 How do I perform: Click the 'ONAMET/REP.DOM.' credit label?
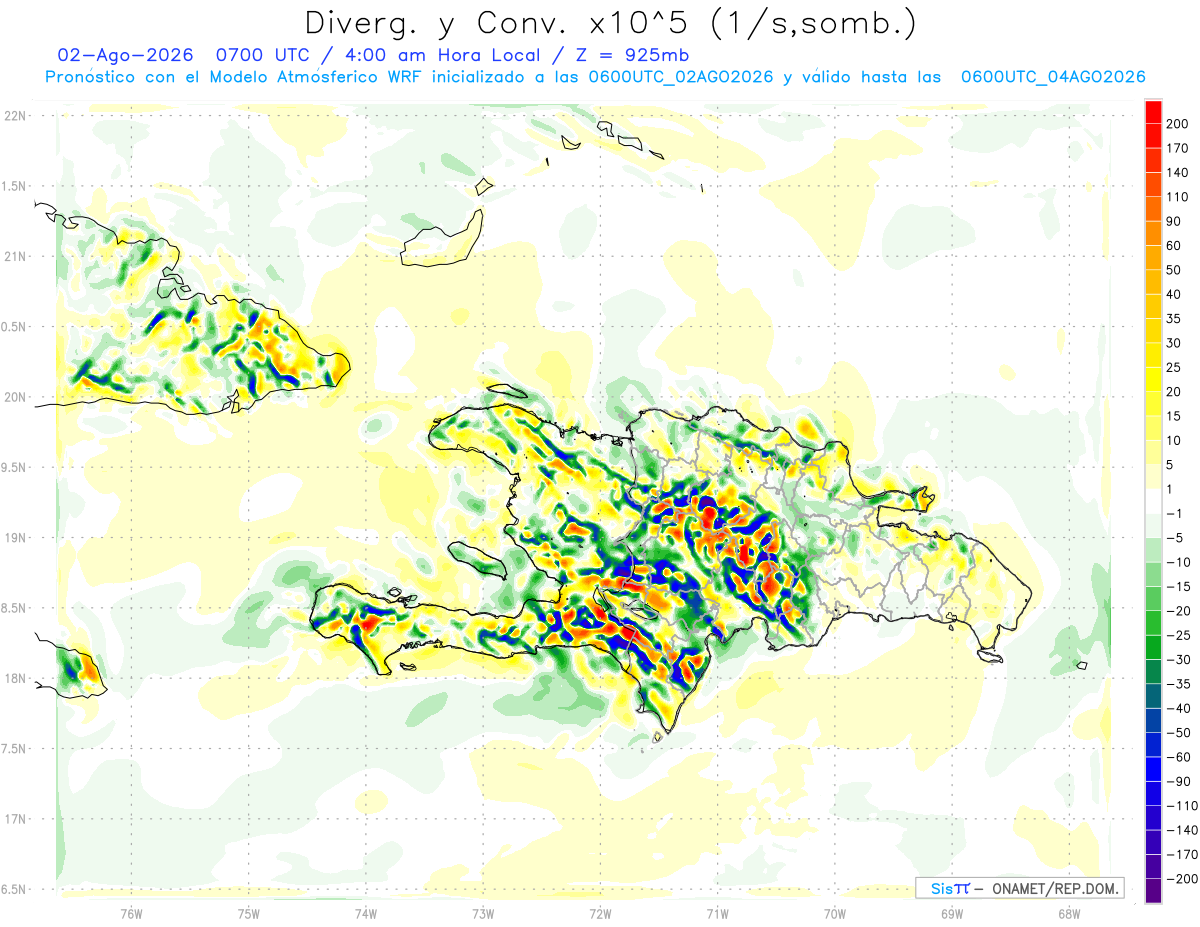pyautogui.click(x=1056, y=888)
